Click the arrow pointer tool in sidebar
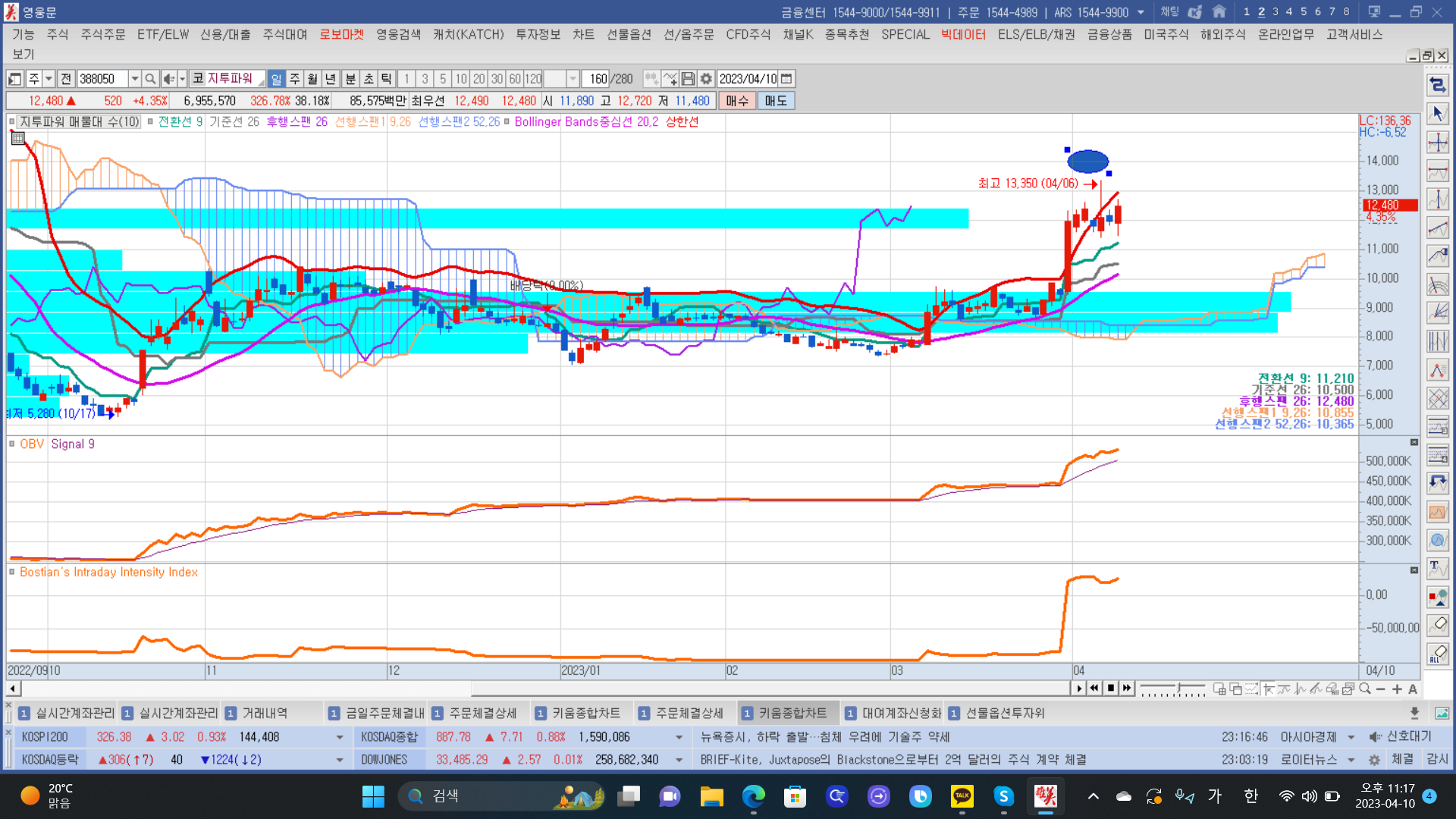Image resolution: width=1456 pixels, height=819 pixels. click(x=1438, y=114)
